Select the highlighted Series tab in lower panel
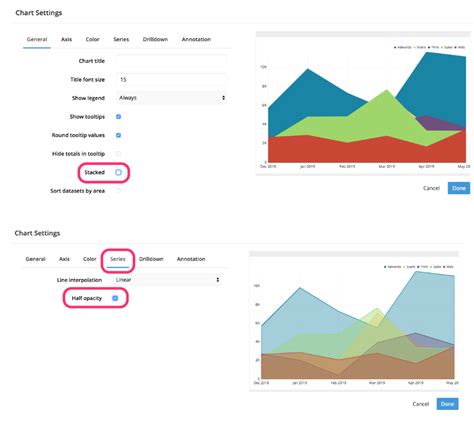474x424 pixels. (x=118, y=259)
